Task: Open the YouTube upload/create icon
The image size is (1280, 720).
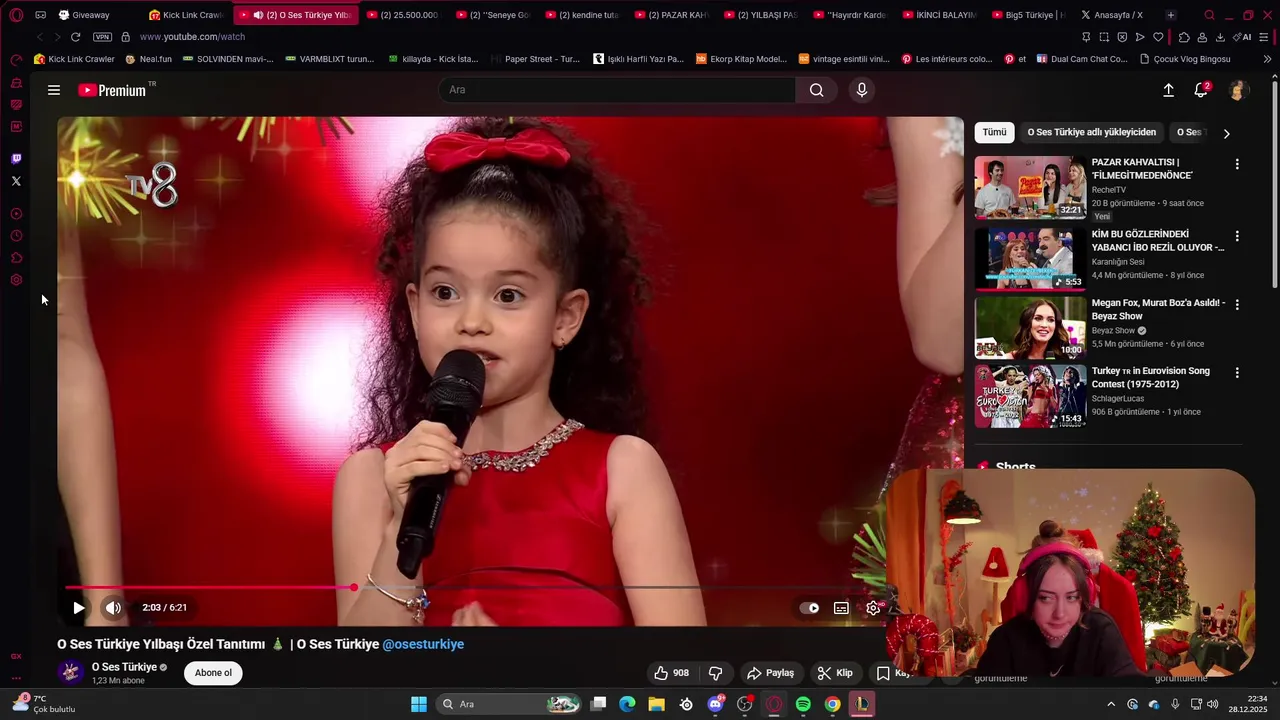Action: [1168, 90]
